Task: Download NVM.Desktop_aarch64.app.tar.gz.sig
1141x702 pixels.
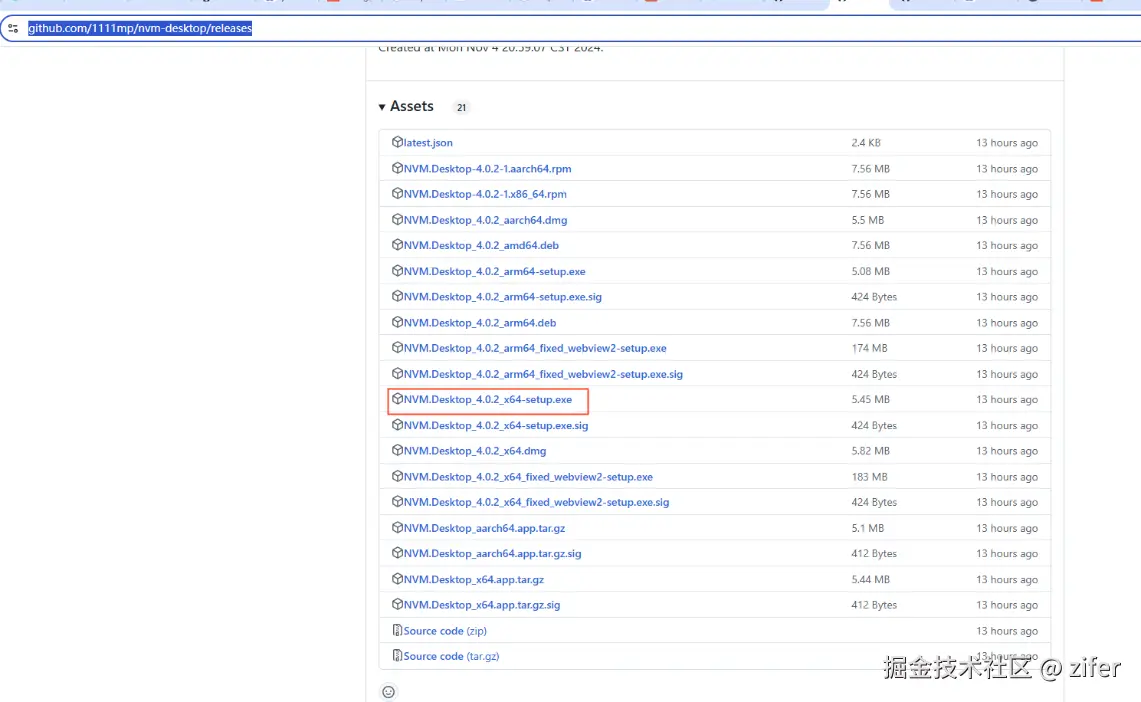Action: click(493, 554)
